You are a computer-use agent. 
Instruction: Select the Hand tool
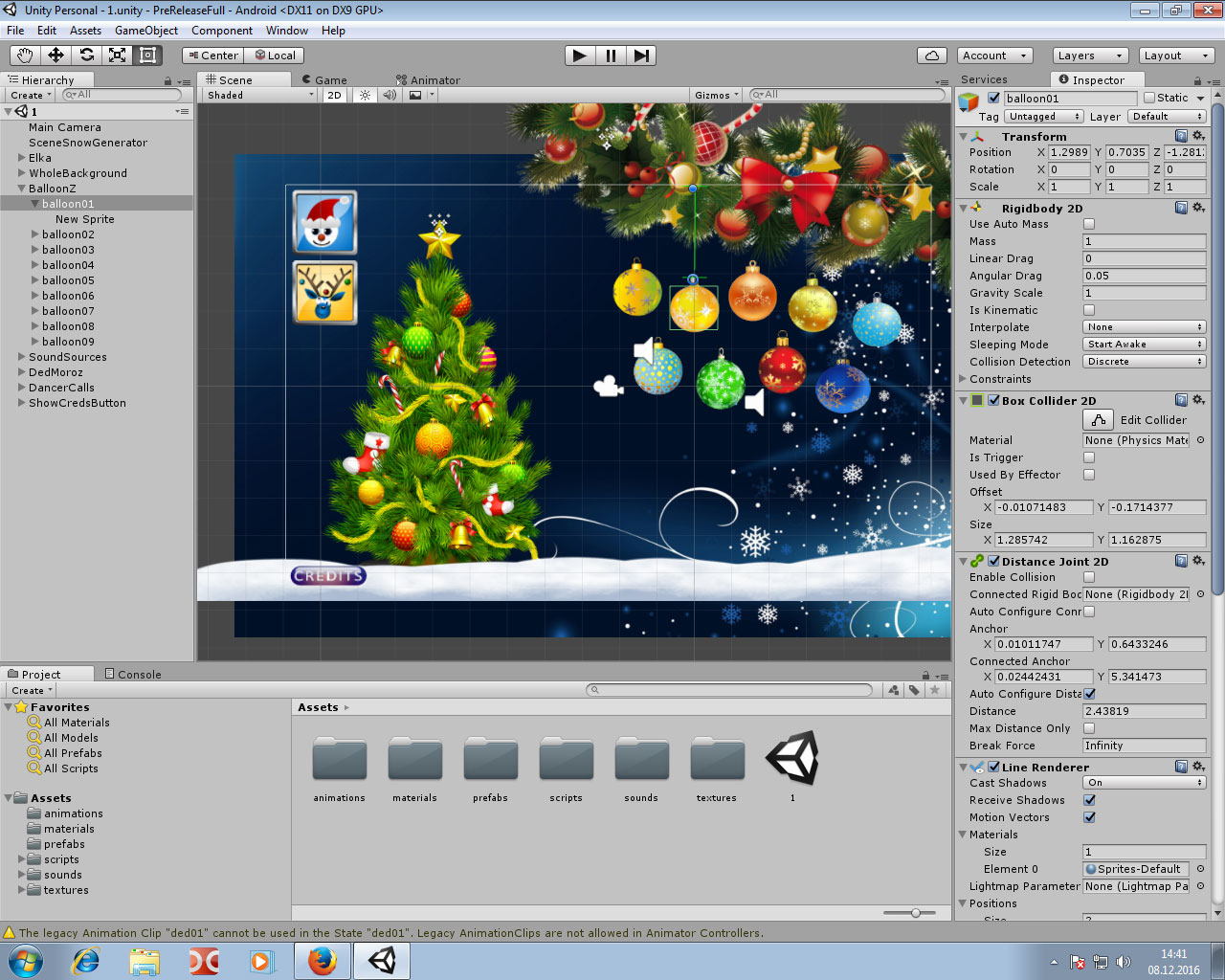click(x=25, y=56)
